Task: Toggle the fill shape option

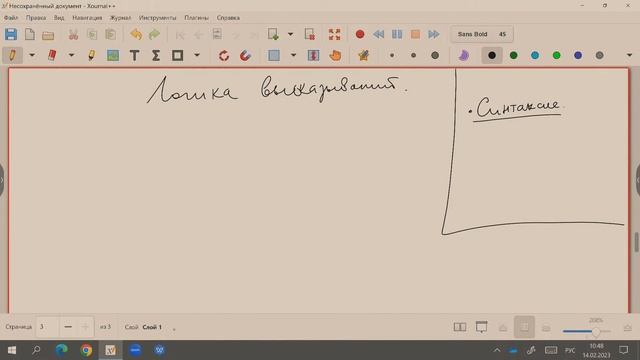Action: [463, 55]
